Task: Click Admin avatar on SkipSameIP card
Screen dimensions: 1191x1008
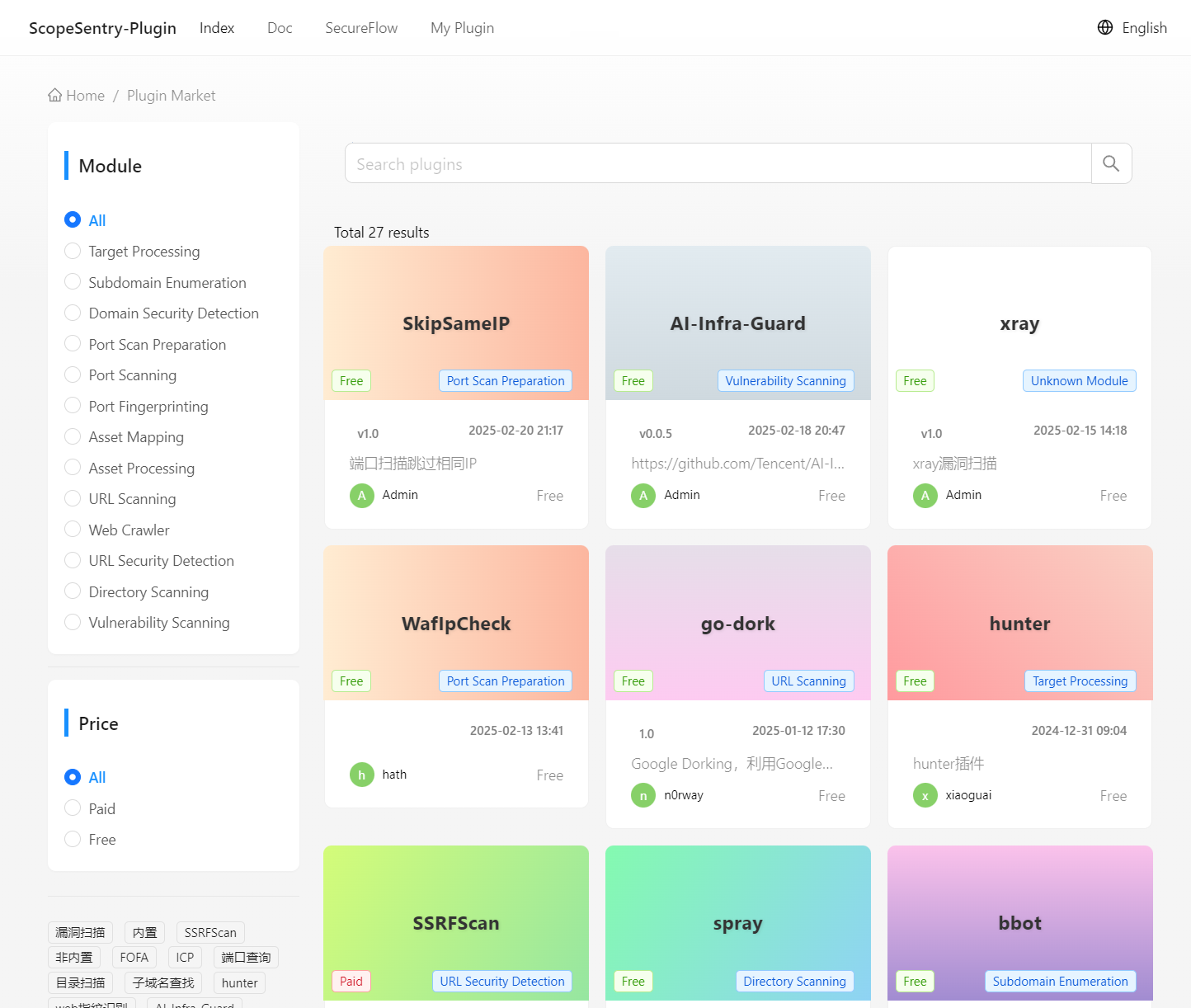Action: point(362,496)
